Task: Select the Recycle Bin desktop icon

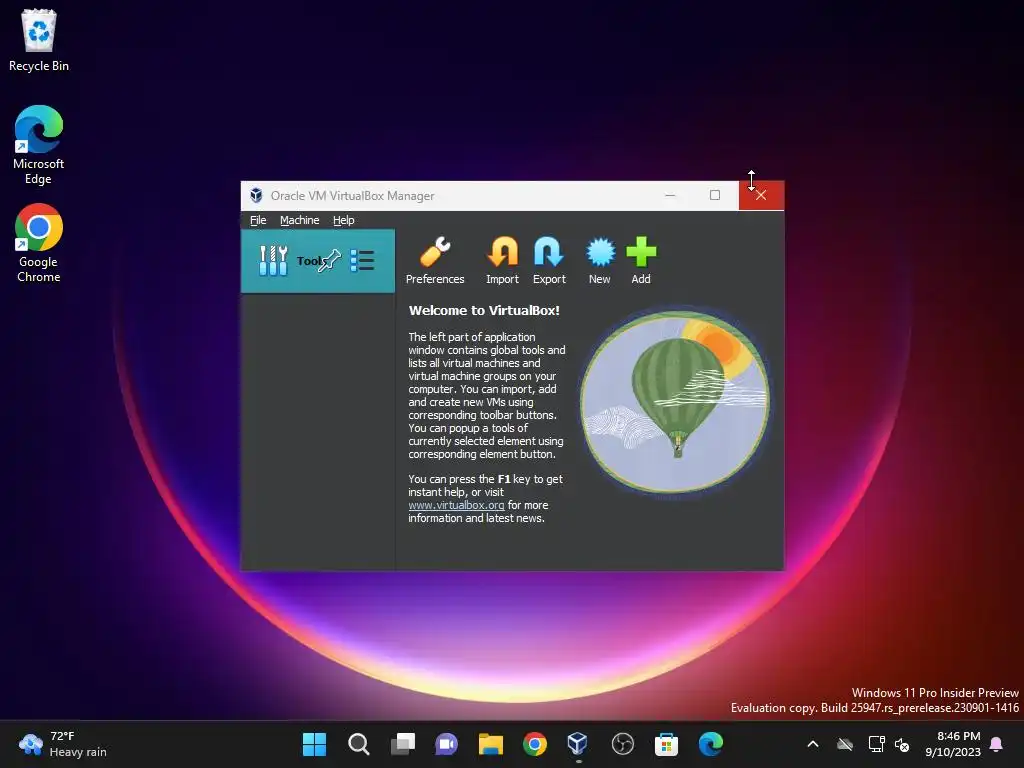Action: coord(39,40)
